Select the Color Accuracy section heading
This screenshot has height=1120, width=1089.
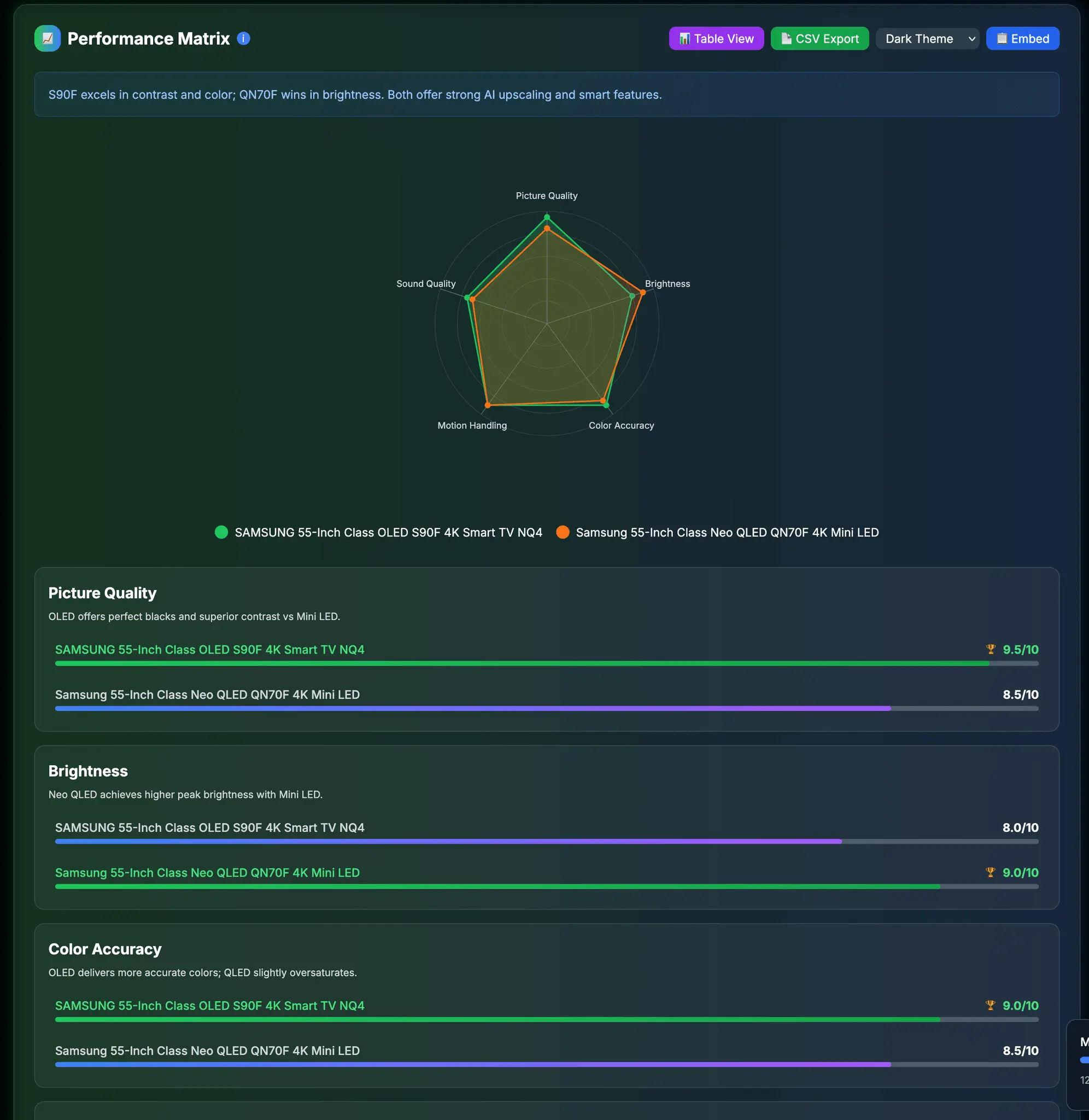(x=106, y=949)
